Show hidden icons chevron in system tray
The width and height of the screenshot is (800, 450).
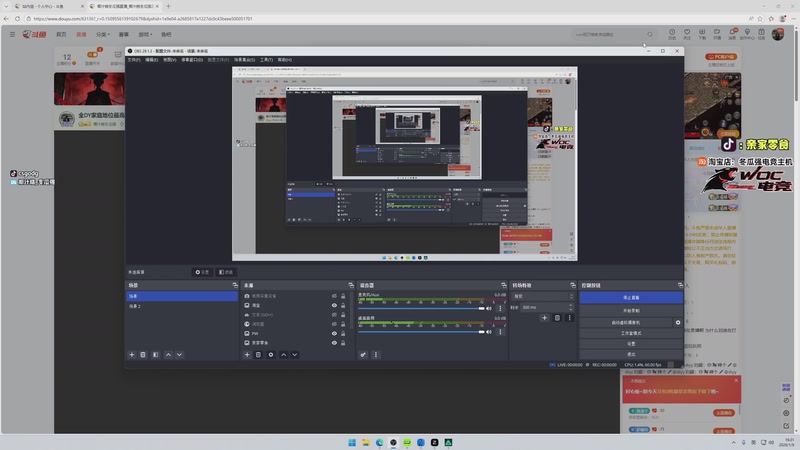pyautogui.click(x=734, y=442)
